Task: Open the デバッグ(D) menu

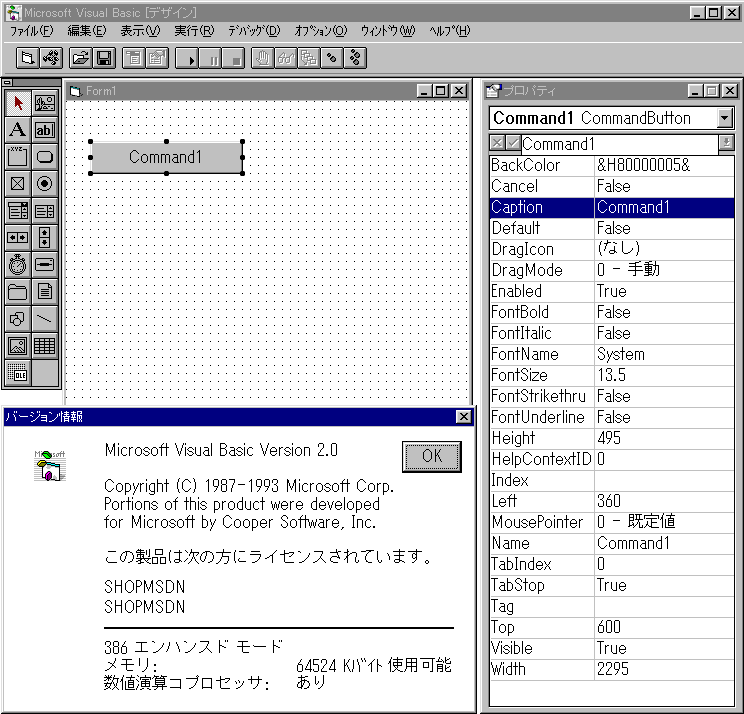Action: (x=254, y=31)
